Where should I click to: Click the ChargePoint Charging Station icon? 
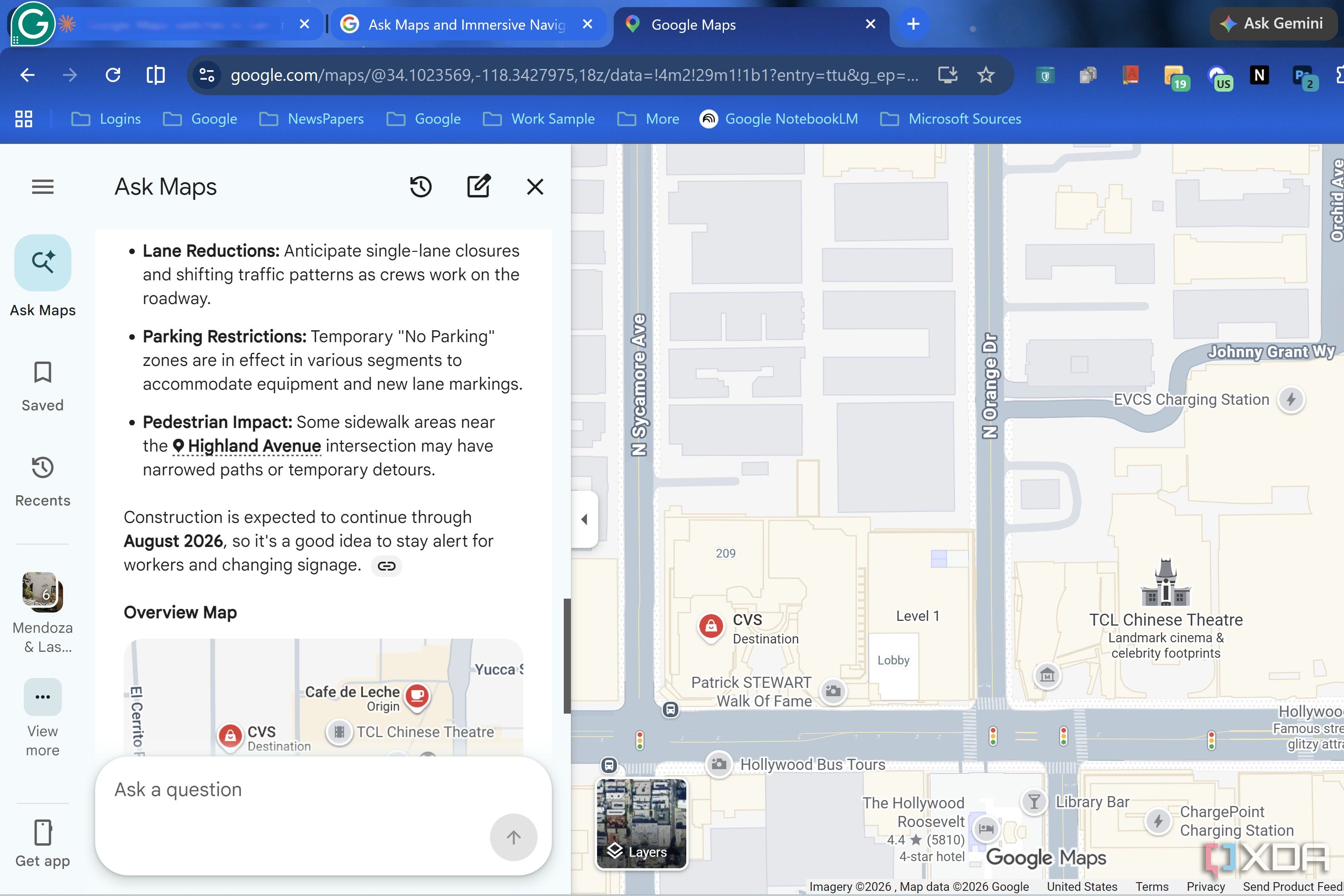point(1158,821)
